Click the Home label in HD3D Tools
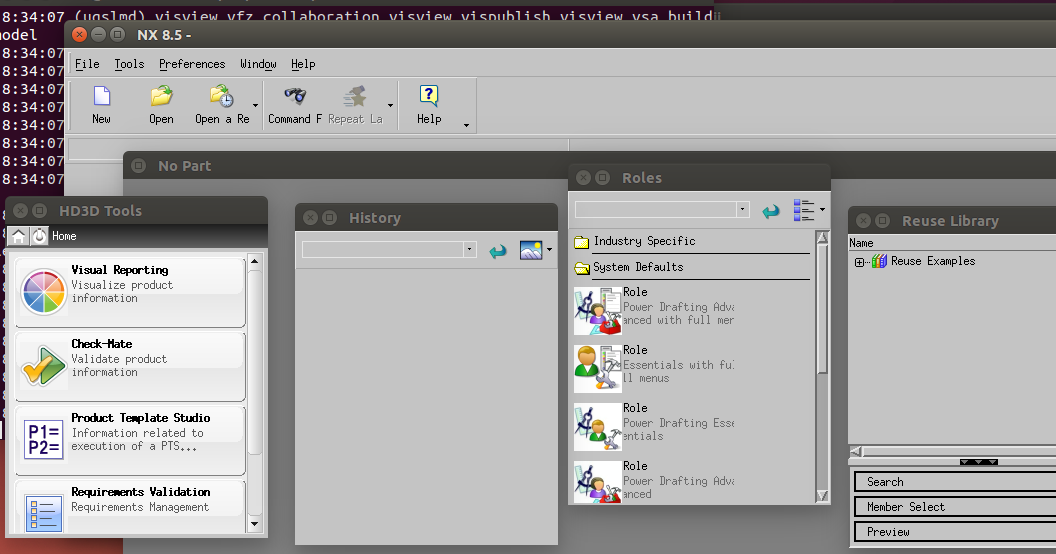This screenshot has width=1056, height=554. click(x=64, y=236)
